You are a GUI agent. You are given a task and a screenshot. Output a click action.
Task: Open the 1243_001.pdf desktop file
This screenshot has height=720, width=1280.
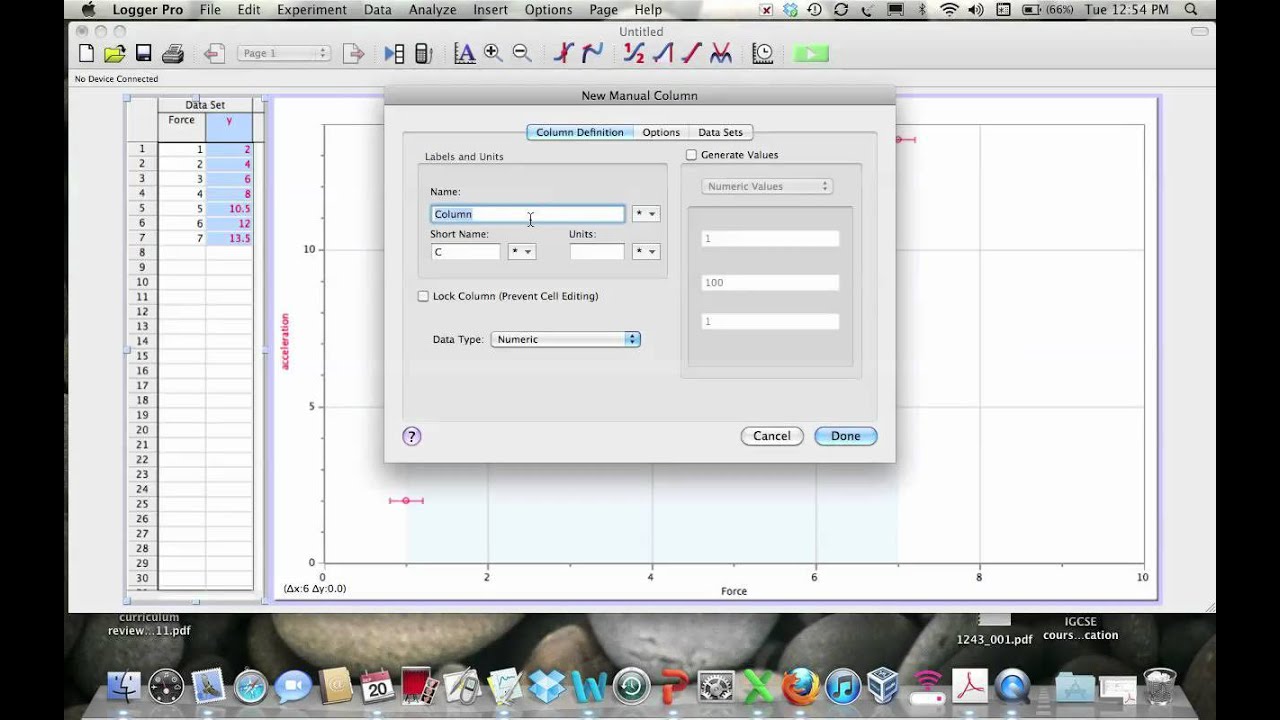[994, 639]
